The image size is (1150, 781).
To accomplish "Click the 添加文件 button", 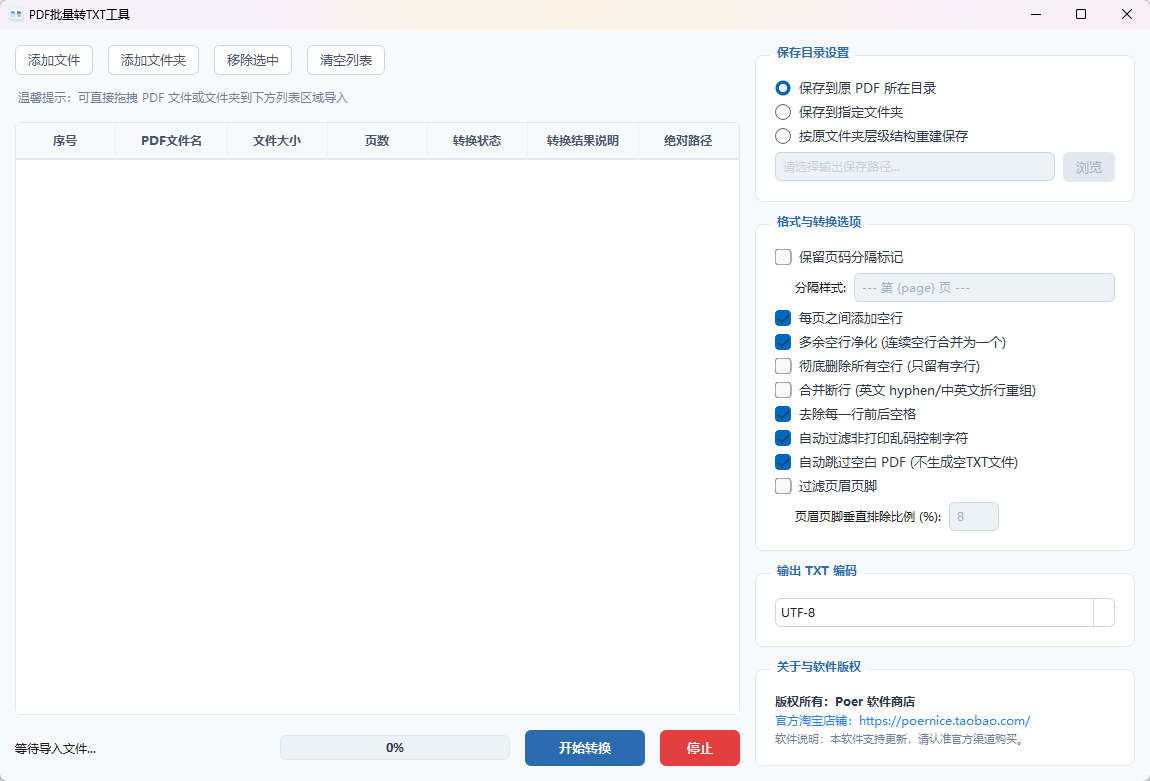I will point(54,60).
